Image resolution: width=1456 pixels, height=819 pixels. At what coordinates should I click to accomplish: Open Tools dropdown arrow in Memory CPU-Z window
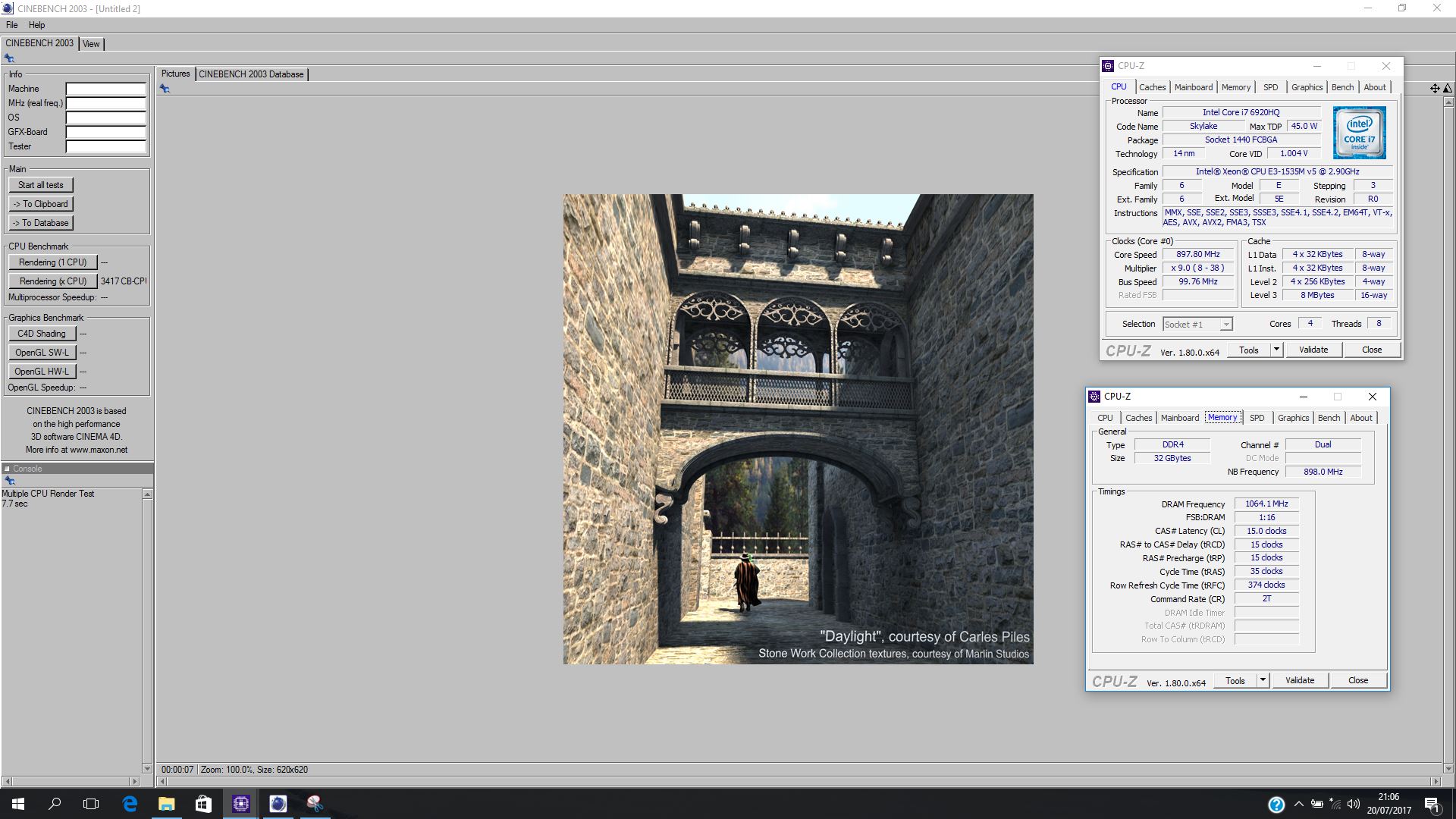(1263, 680)
